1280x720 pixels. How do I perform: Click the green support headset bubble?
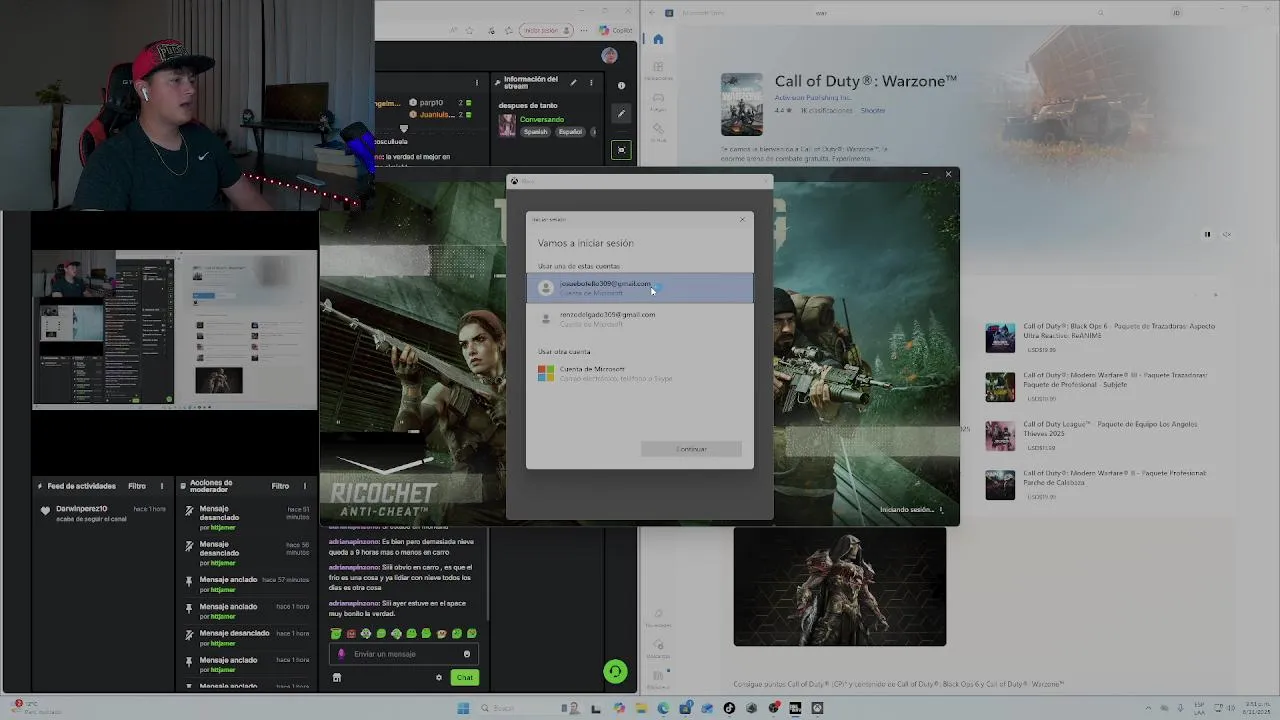point(615,672)
